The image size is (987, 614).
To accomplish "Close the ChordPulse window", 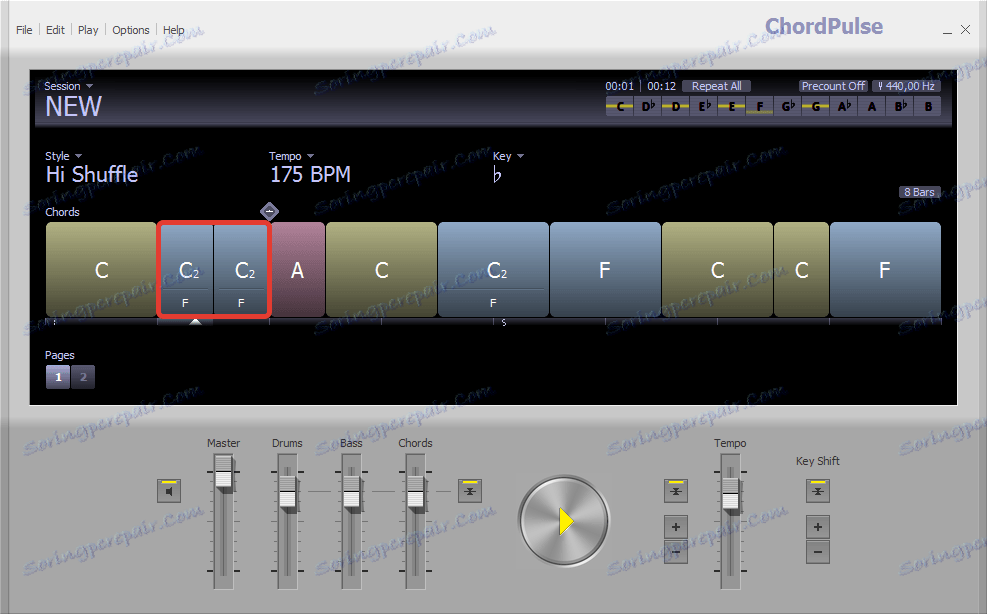I will [x=966, y=30].
